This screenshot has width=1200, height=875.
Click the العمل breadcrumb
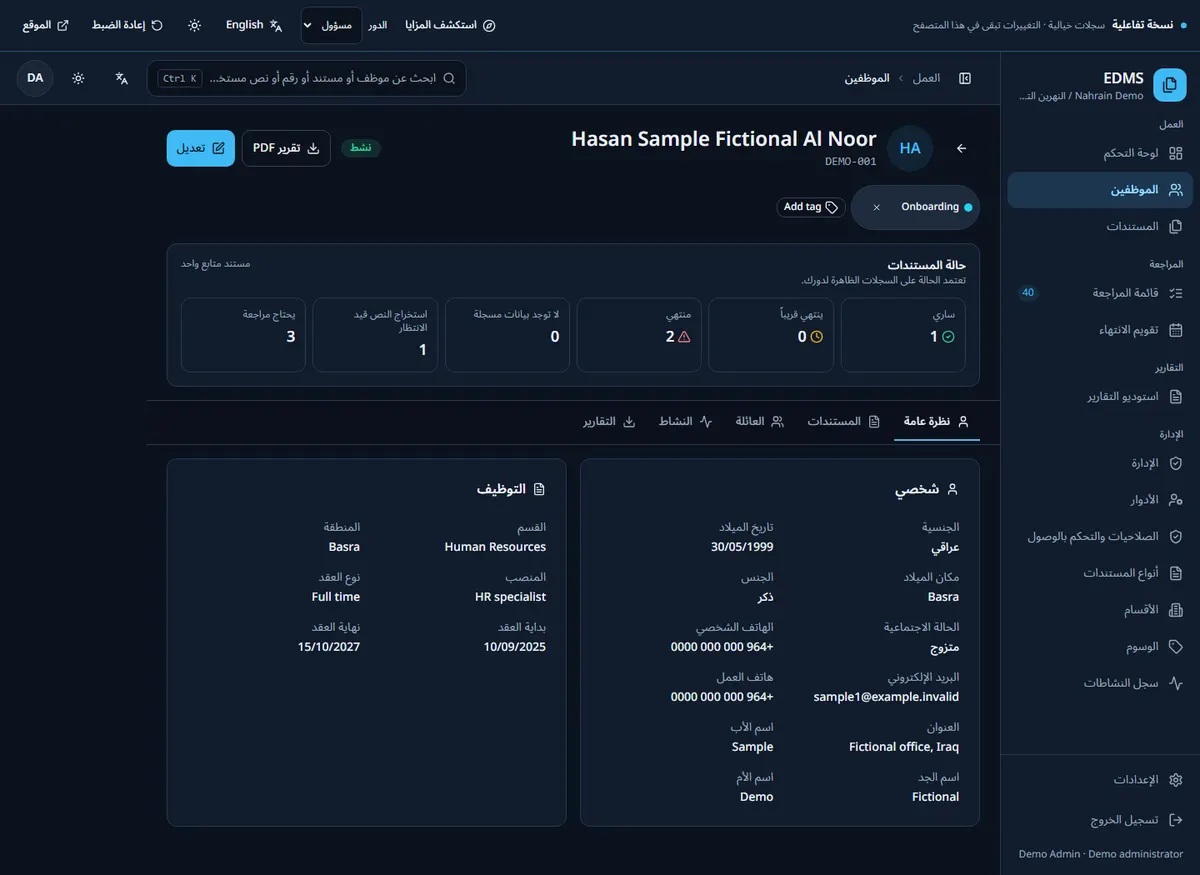coord(926,78)
